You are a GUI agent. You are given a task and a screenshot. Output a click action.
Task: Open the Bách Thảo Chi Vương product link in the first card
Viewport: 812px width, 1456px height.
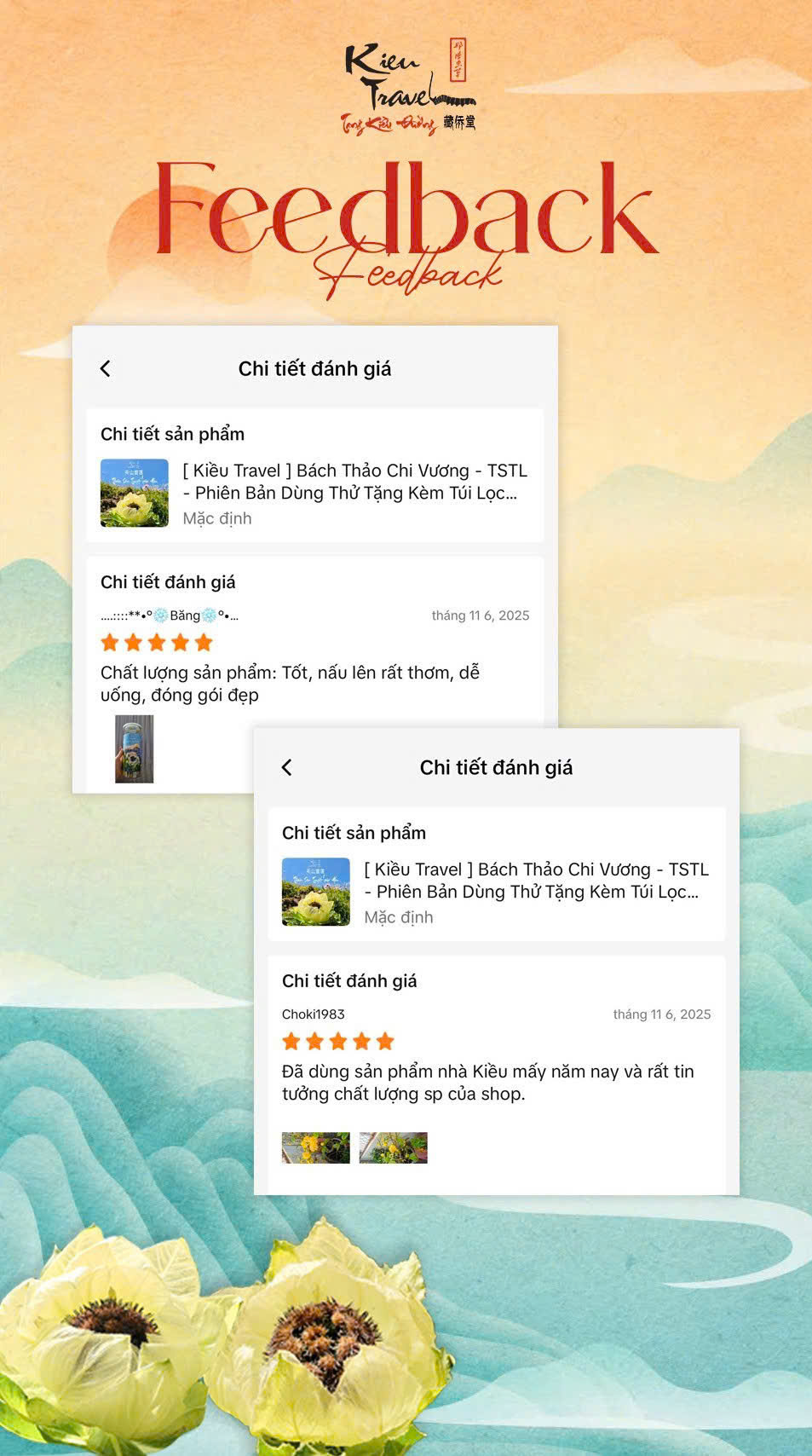(355, 482)
